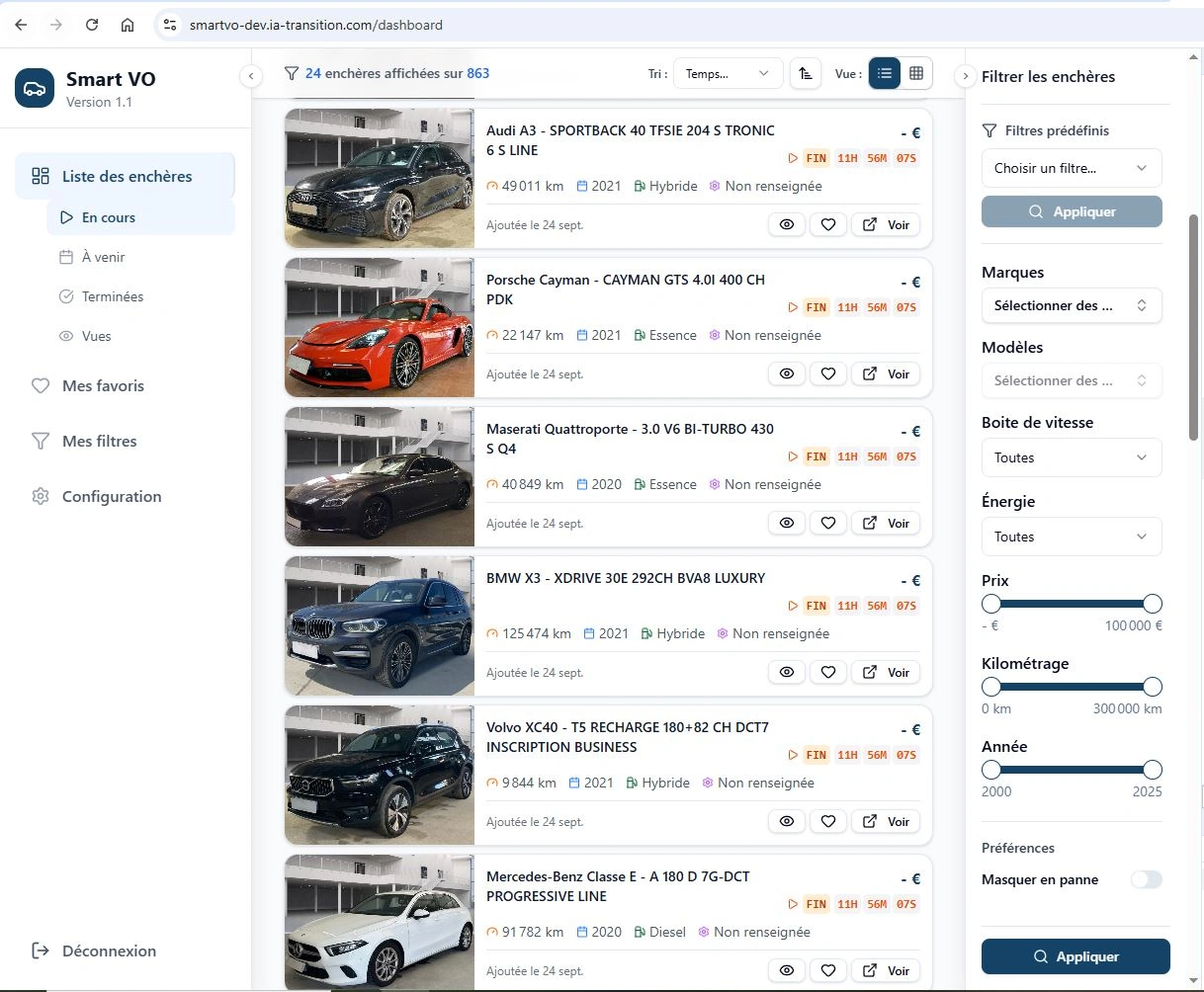Open Mes favoris page

point(125,385)
